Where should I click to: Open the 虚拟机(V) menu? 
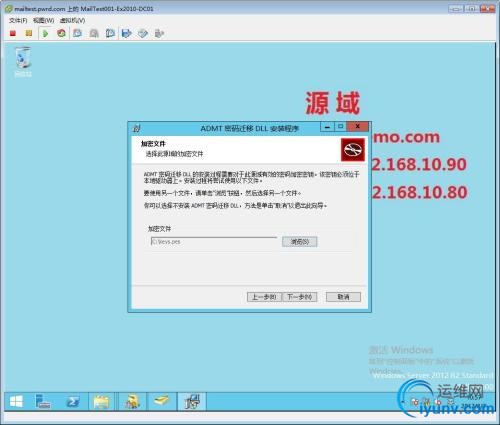point(72,21)
